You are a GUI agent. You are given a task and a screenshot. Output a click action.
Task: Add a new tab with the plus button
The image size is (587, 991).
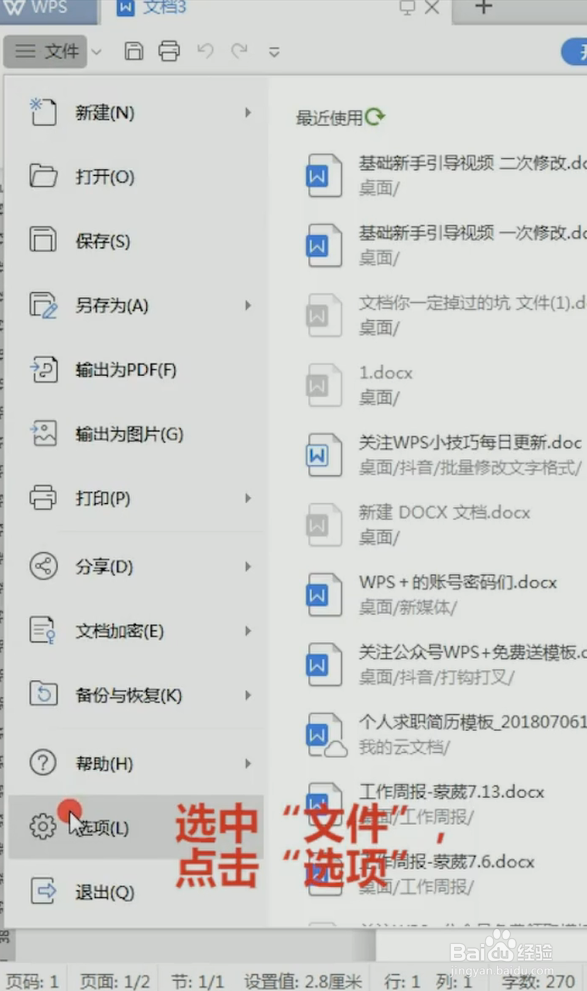[483, 8]
